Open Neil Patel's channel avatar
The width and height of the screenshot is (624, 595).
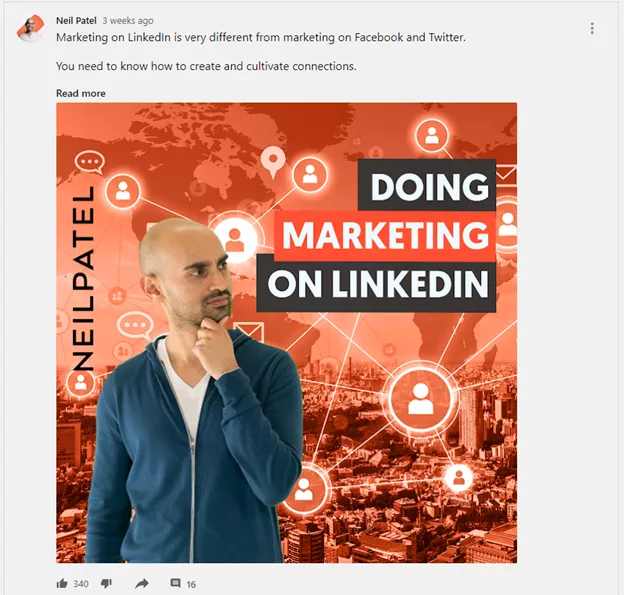point(30,29)
